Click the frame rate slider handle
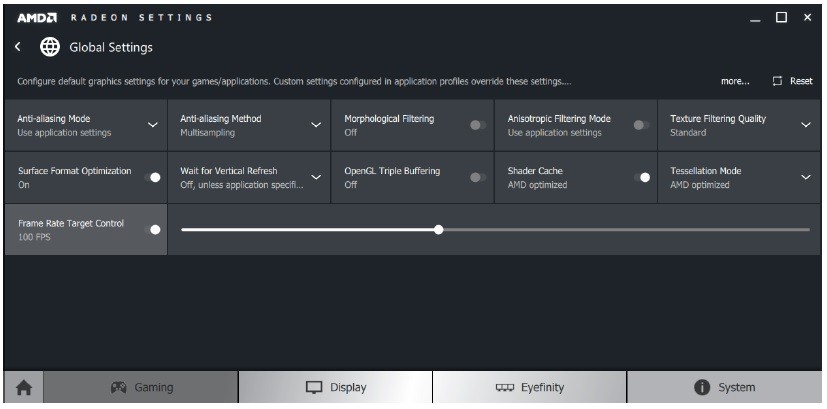The height and width of the screenshot is (409, 827). coord(438,230)
